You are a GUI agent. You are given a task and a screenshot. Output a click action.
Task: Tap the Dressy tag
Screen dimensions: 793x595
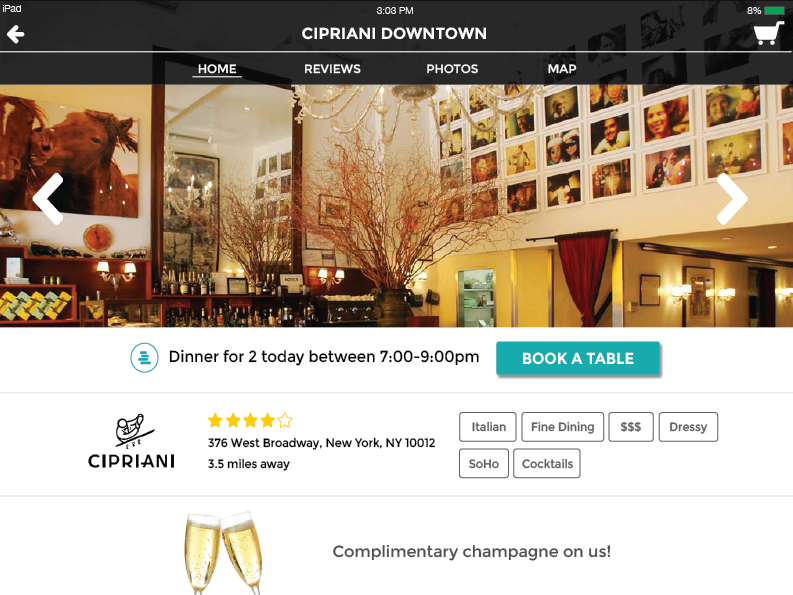688,427
